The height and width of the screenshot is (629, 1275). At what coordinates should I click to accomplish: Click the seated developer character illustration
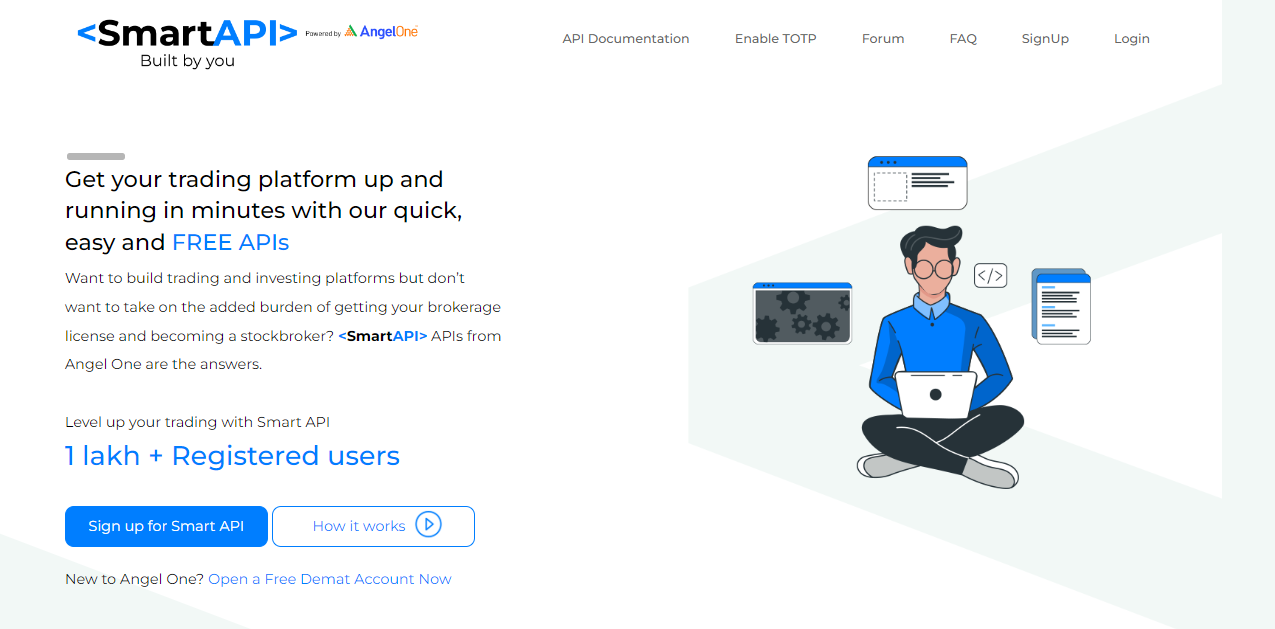pyautogui.click(x=938, y=357)
